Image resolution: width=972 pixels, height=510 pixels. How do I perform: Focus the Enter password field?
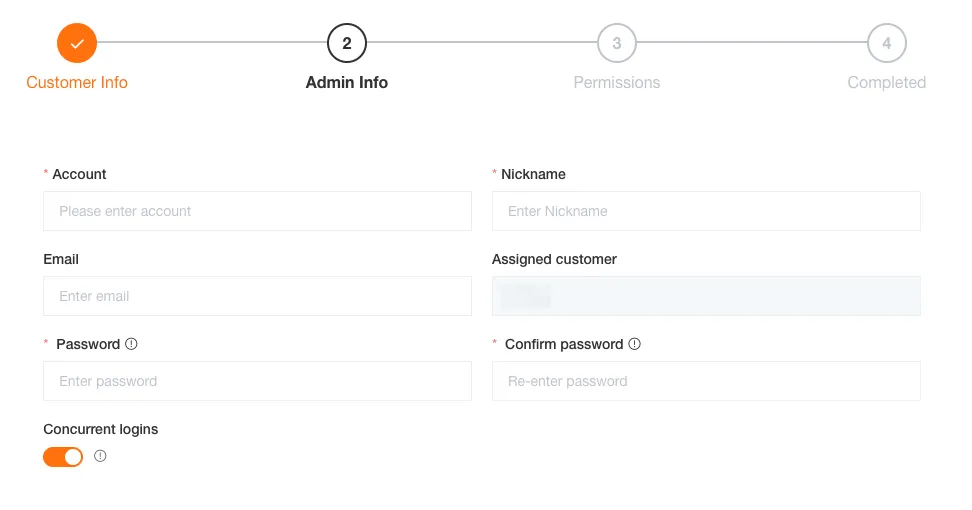pyautogui.click(x=257, y=381)
